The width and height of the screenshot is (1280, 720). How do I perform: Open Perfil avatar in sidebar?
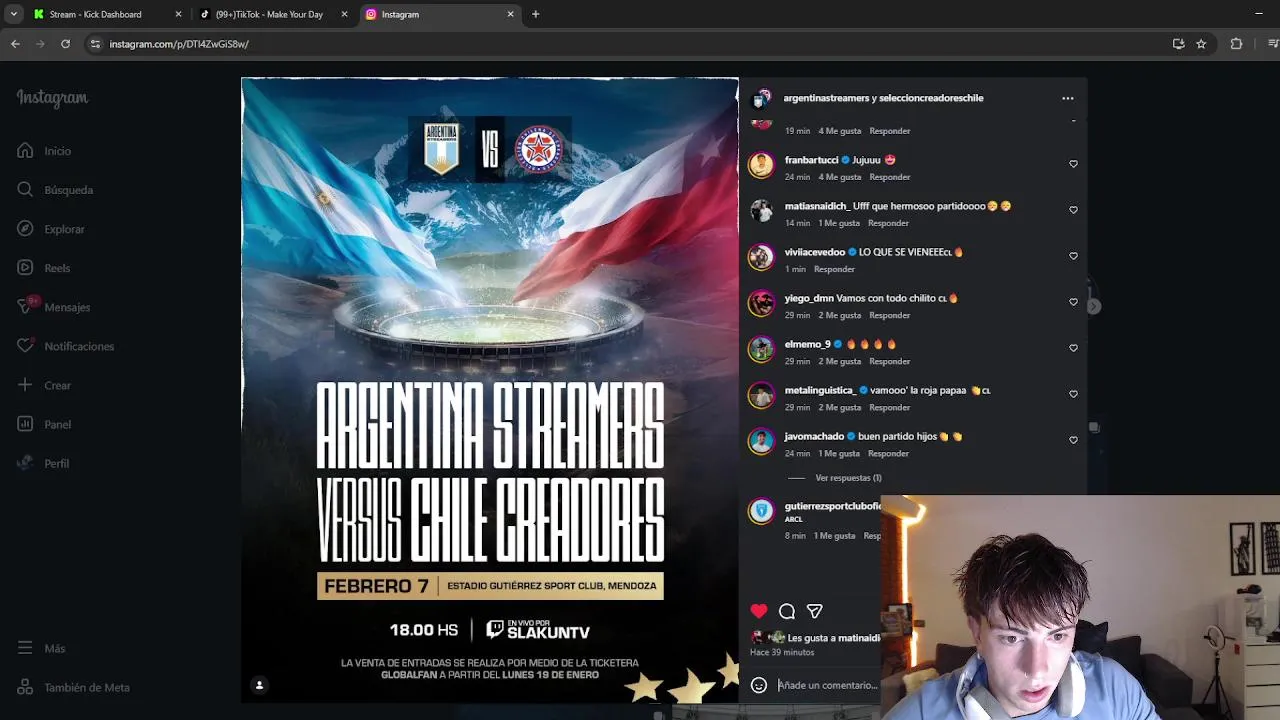pyautogui.click(x=25, y=463)
